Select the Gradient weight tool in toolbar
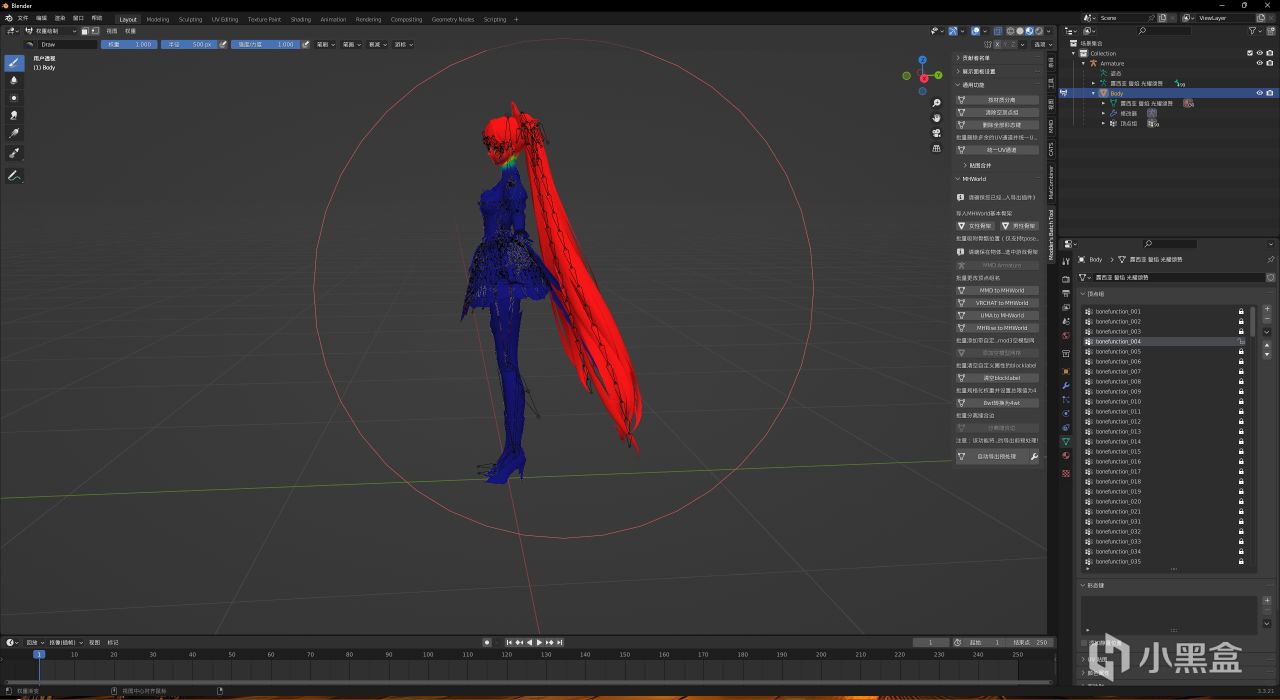The image size is (1280, 700). [14, 133]
